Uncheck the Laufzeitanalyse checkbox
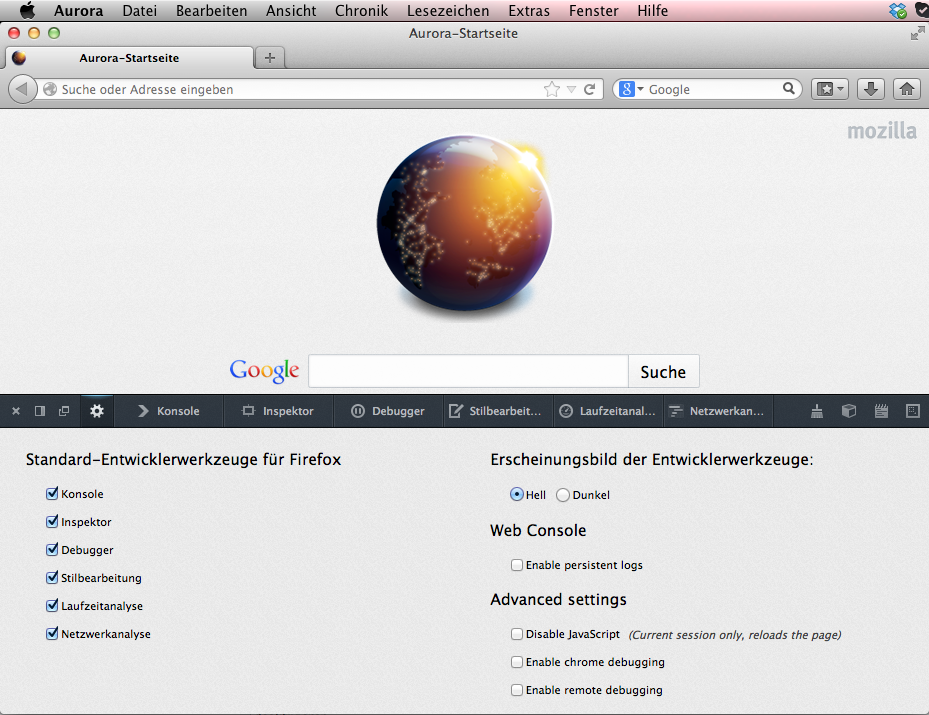Image resolution: width=929 pixels, height=715 pixels. point(52,605)
